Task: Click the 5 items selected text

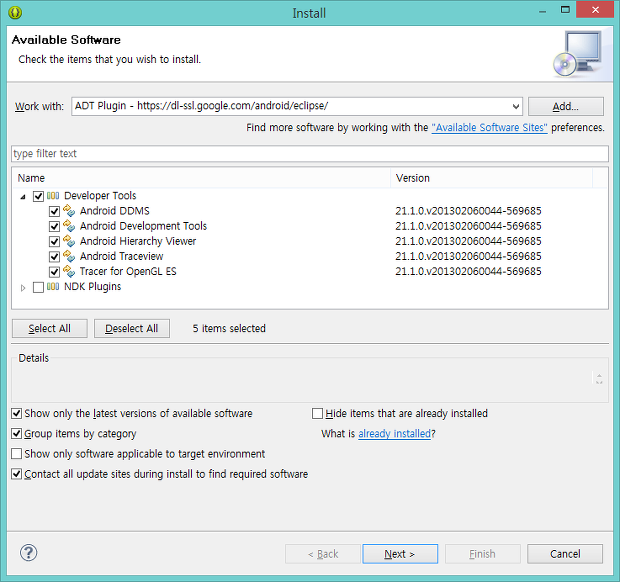Action: pyautogui.click(x=229, y=328)
